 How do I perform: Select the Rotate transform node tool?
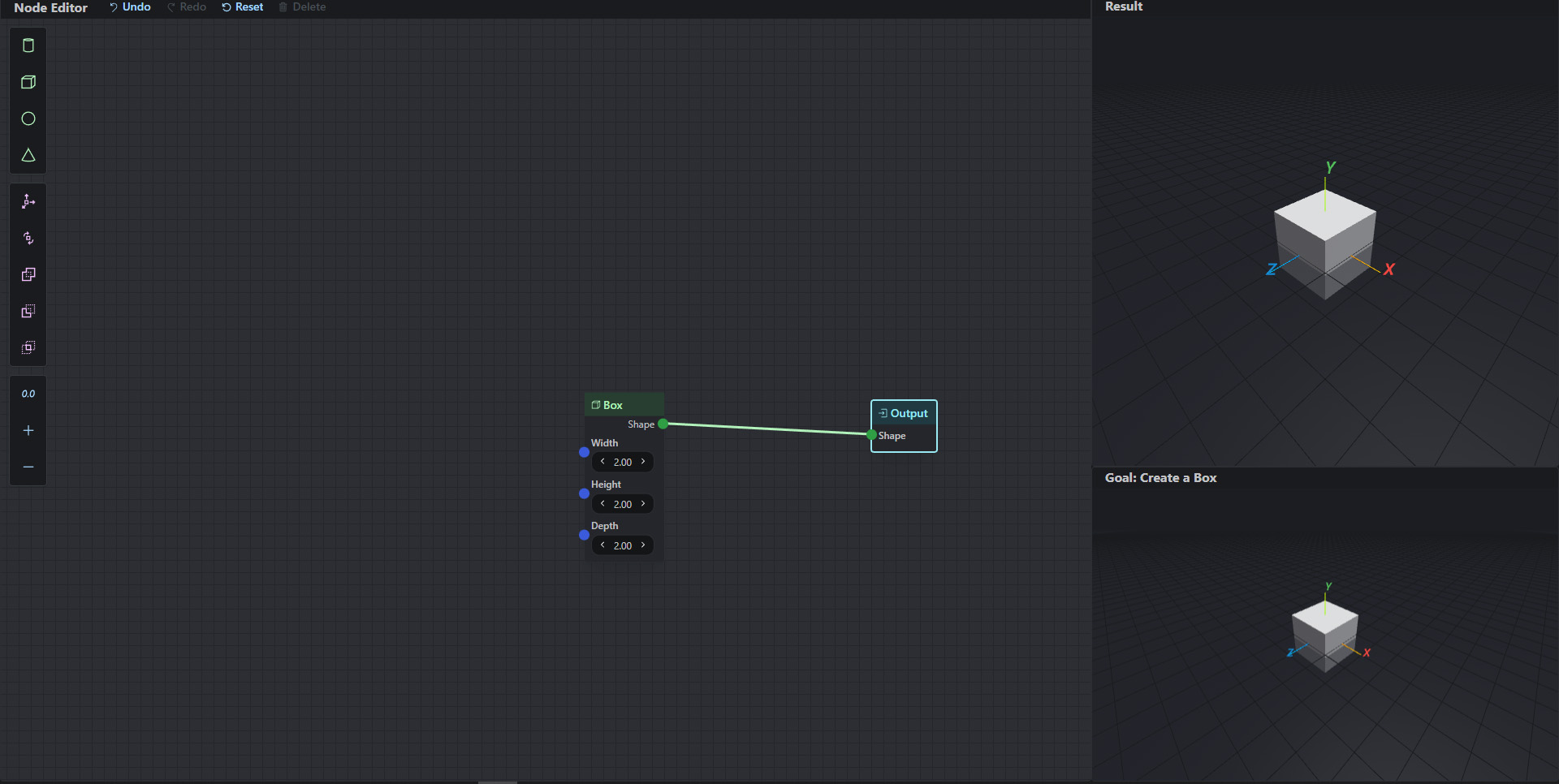coord(28,238)
